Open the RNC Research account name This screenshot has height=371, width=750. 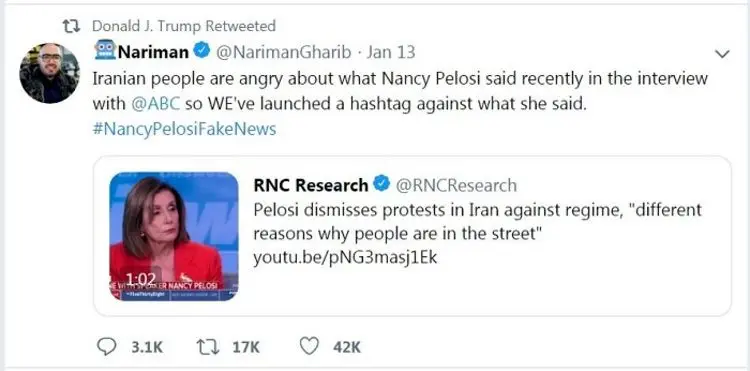[311, 185]
